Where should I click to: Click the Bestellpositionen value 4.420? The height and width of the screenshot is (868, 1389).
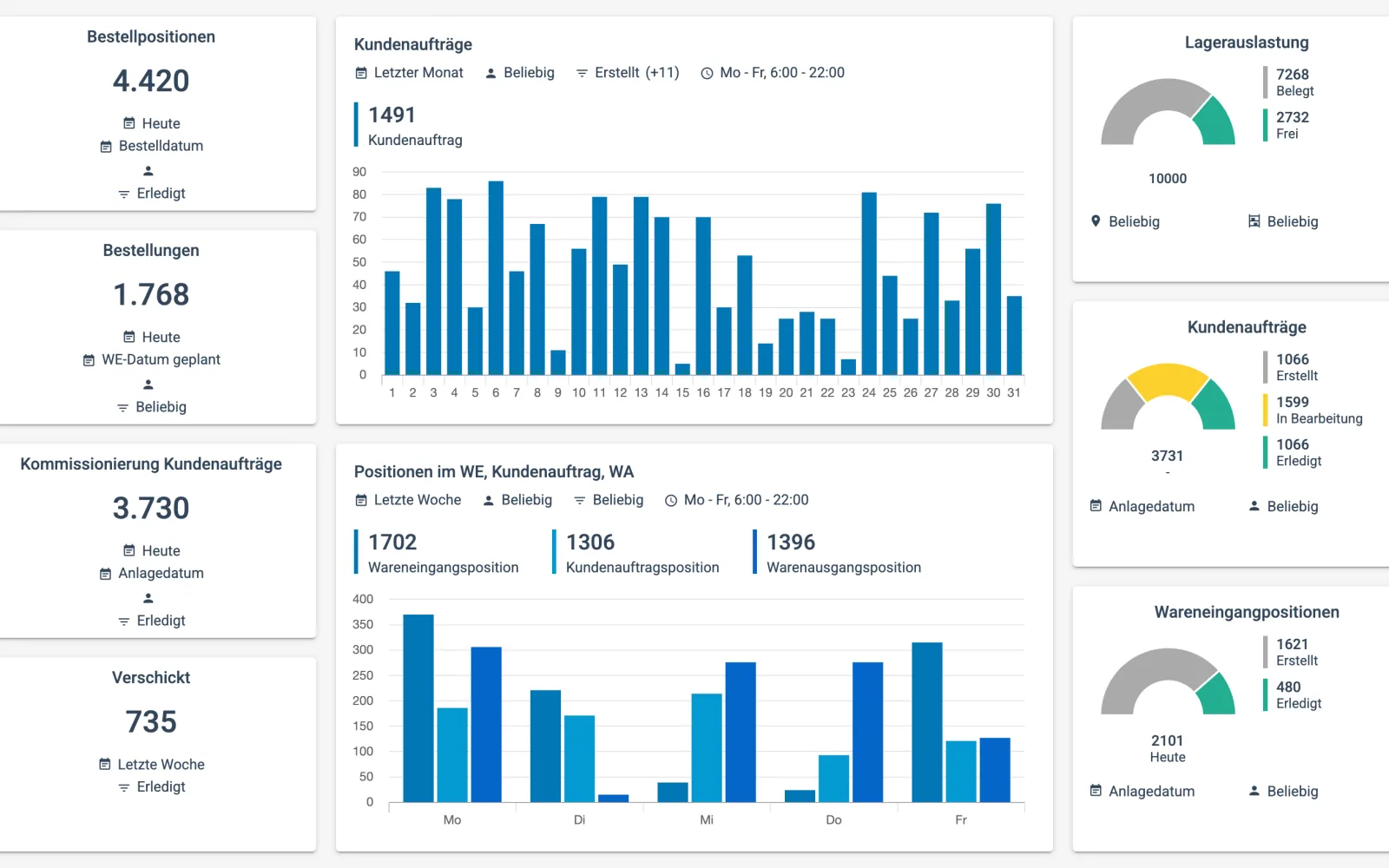151,81
